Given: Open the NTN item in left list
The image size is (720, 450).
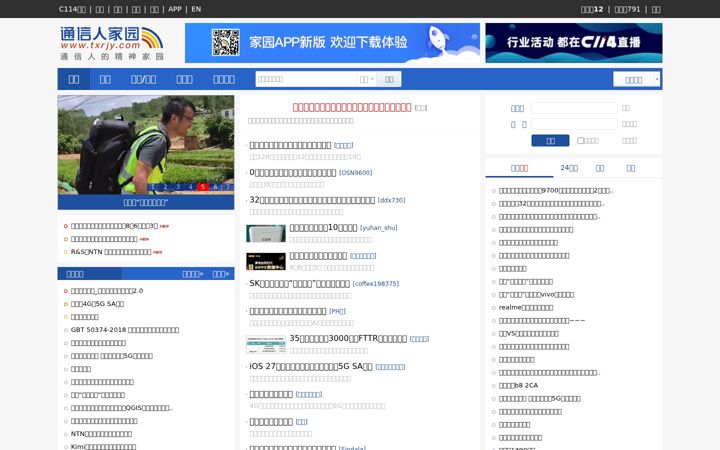Looking at the screenshot, I should (101, 433).
